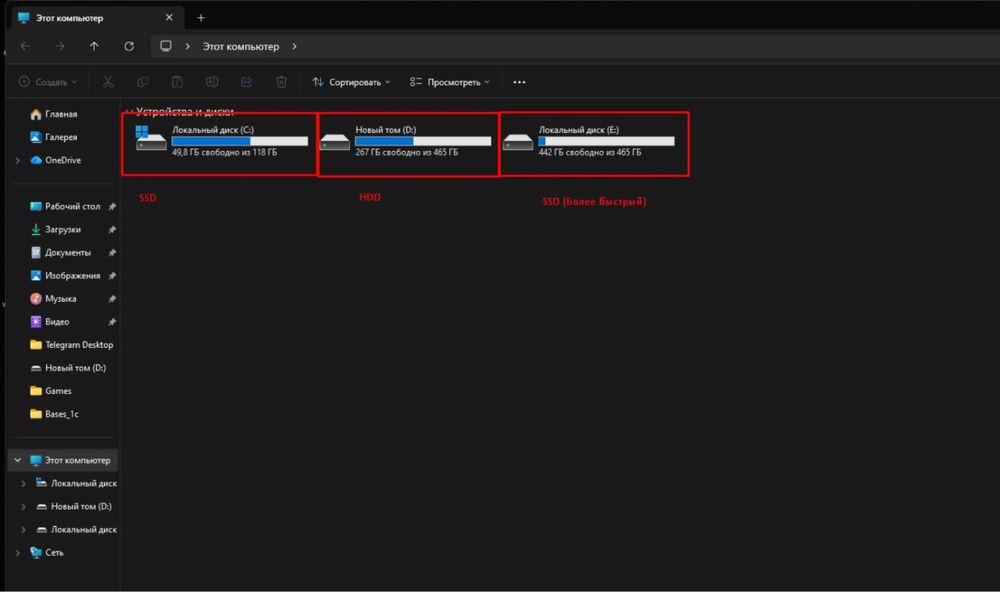
Task: Open the Создать dropdown
Action: click(48, 82)
